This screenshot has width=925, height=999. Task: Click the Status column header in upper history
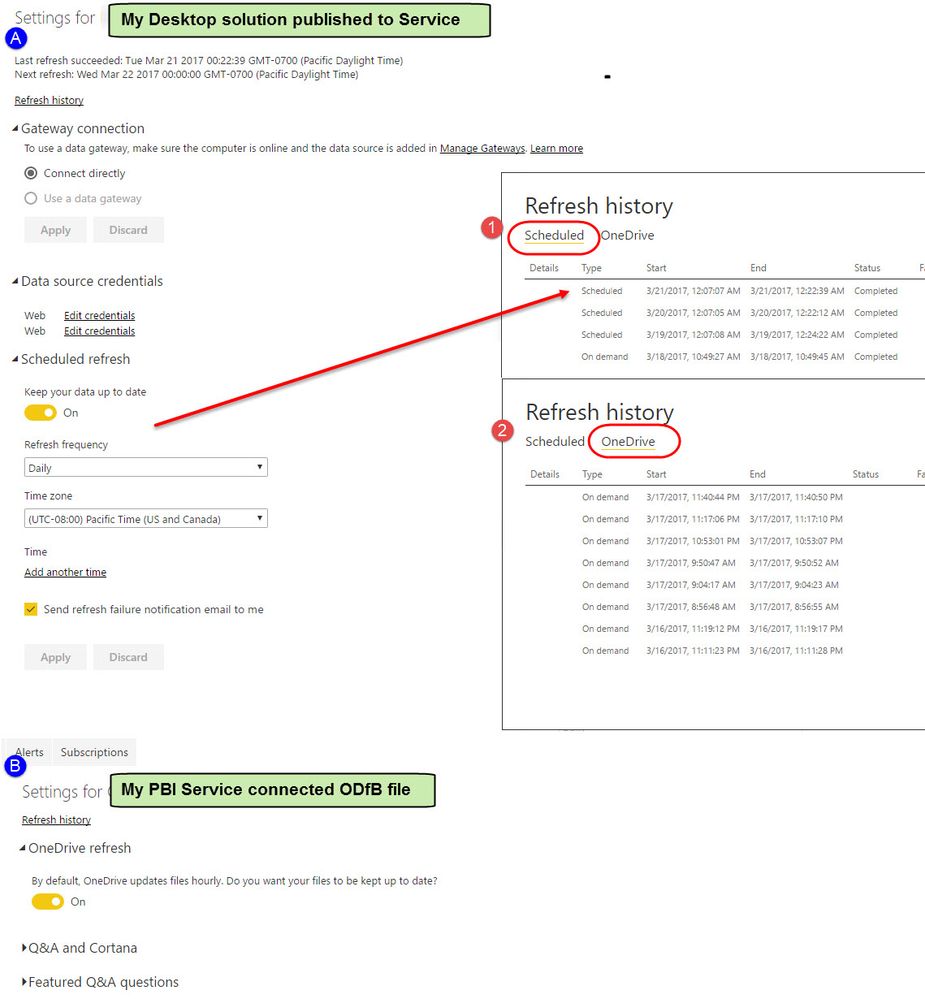click(867, 268)
